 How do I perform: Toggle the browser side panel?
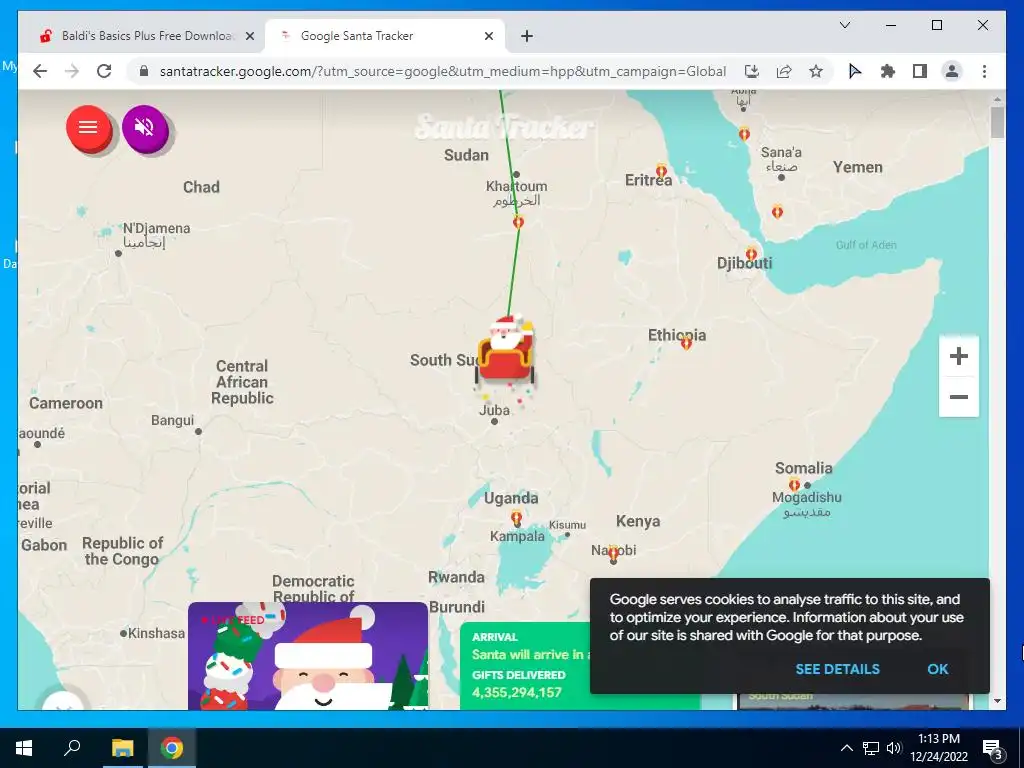[x=920, y=71]
